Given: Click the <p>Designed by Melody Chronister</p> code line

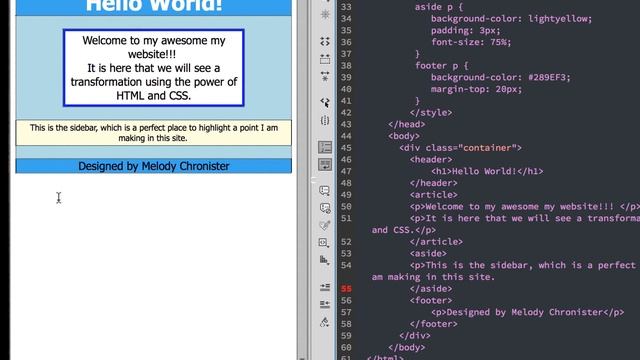Looking at the screenshot, I should (527, 312).
